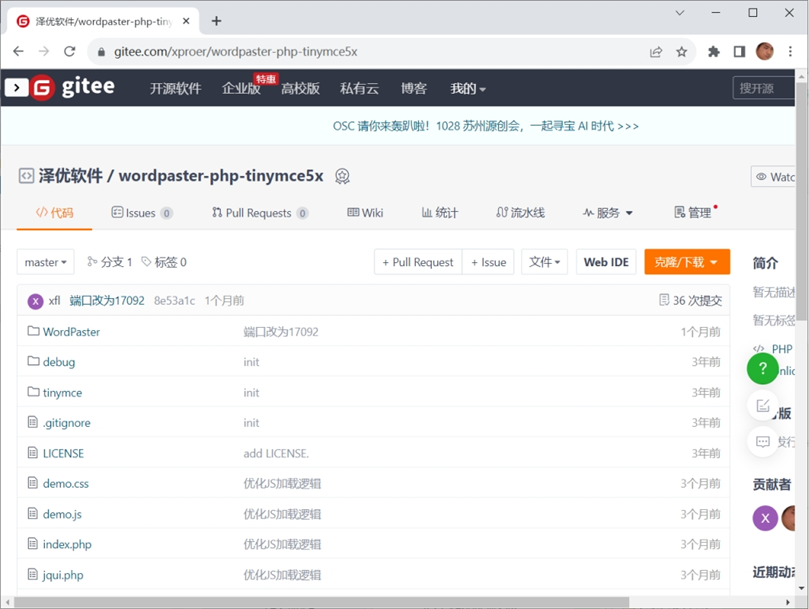Switch to the Pull Requests tab
This screenshot has height=609, width=809.
pyautogui.click(x=260, y=213)
